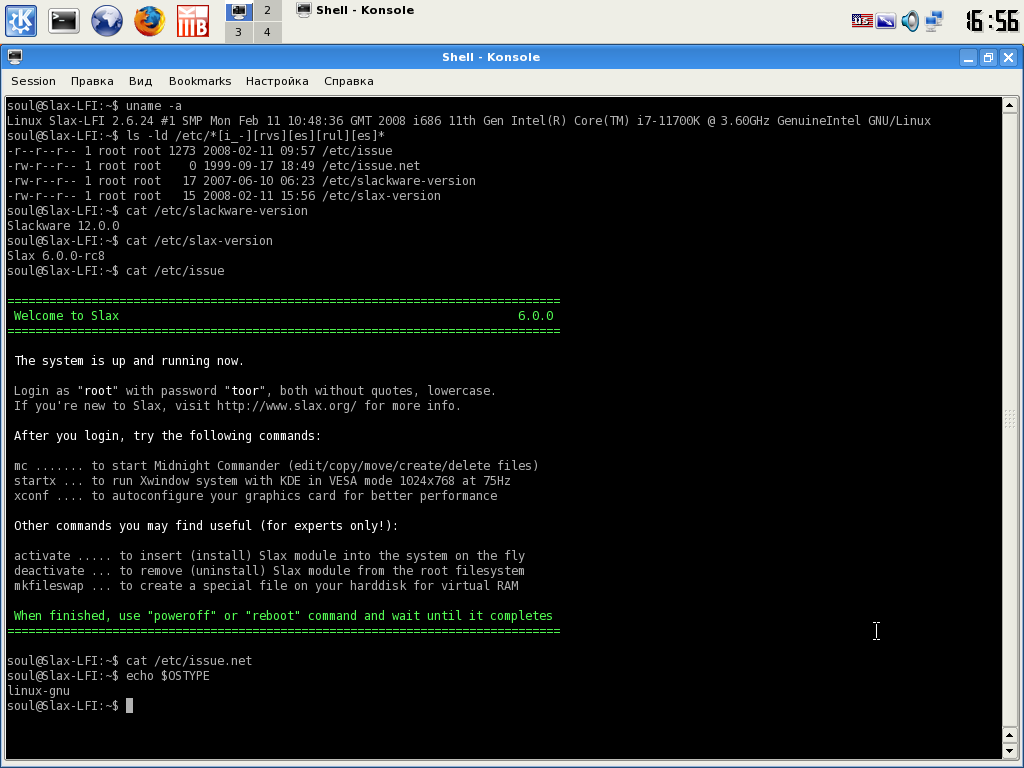The image size is (1024, 768).
Task: Click scrollbar down arrow at bottom
Action: [x=1010, y=750]
